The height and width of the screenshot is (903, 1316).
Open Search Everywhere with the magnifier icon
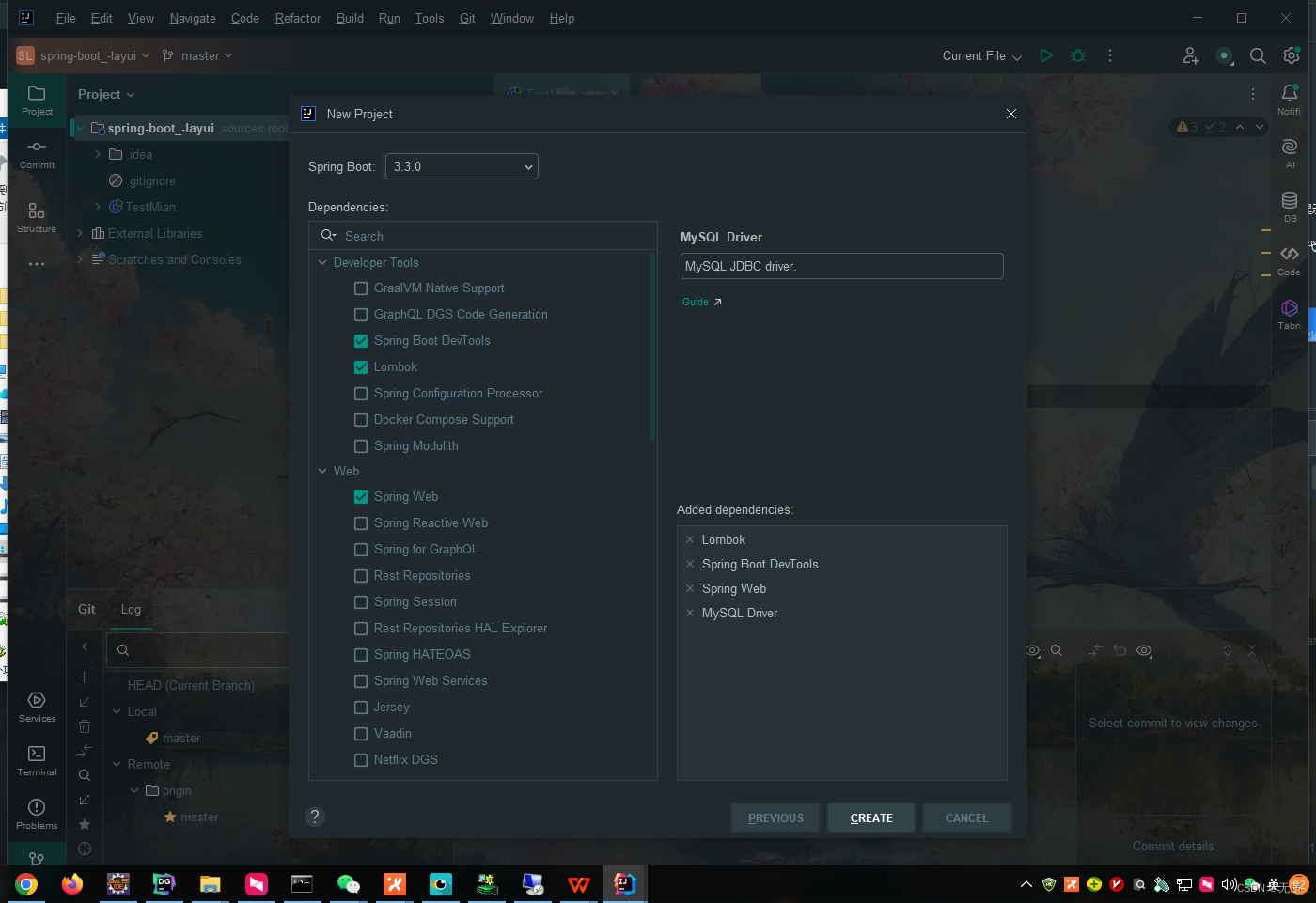pos(1258,55)
